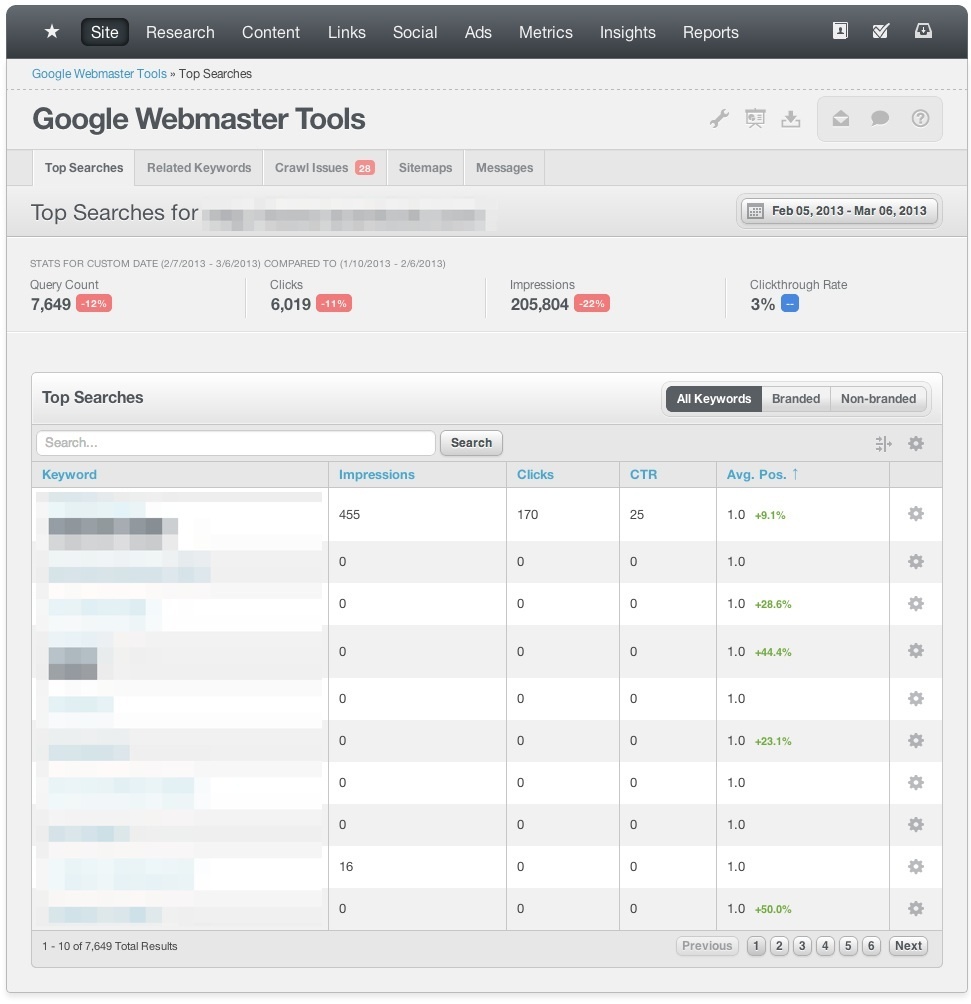Open the Feb 05 - Mar 06 date range picker
This screenshot has width=971, height=1004.
(x=839, y=211)
